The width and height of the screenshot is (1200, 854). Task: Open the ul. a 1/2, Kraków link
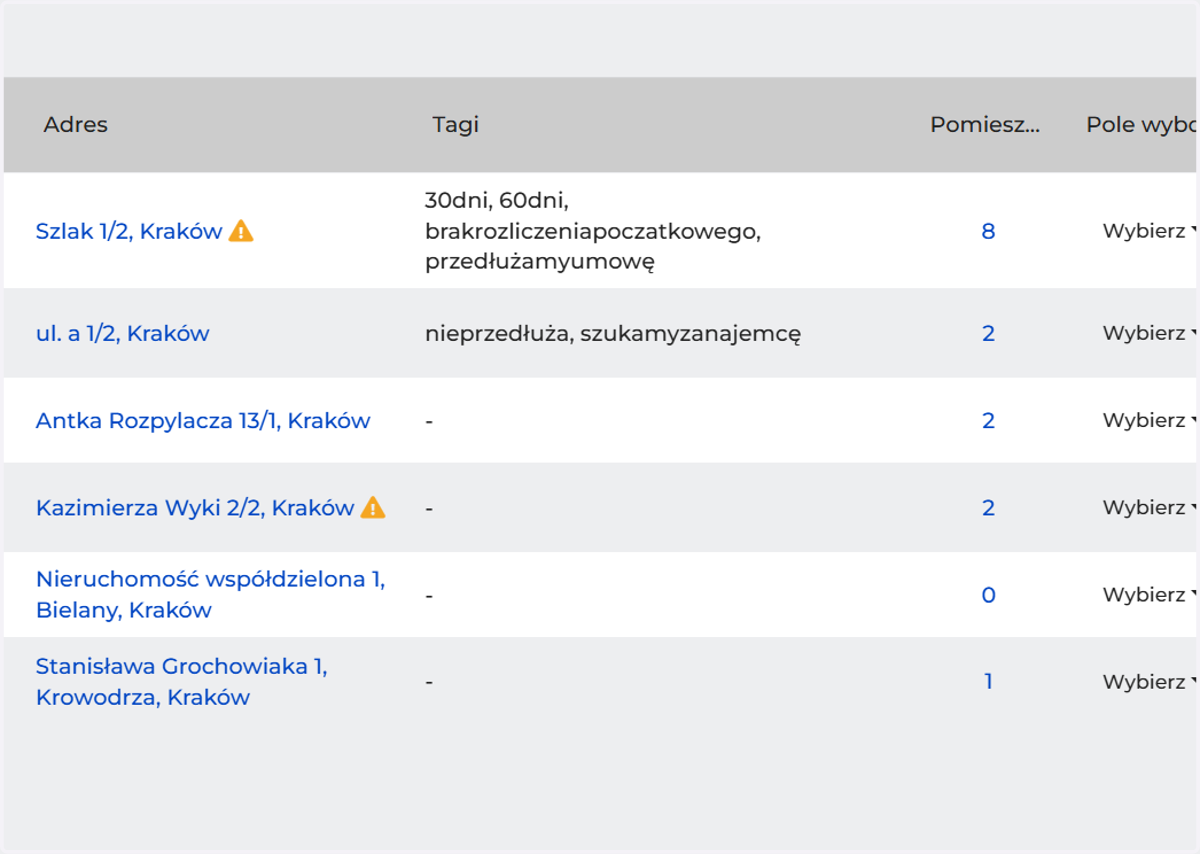pos(123,333)
